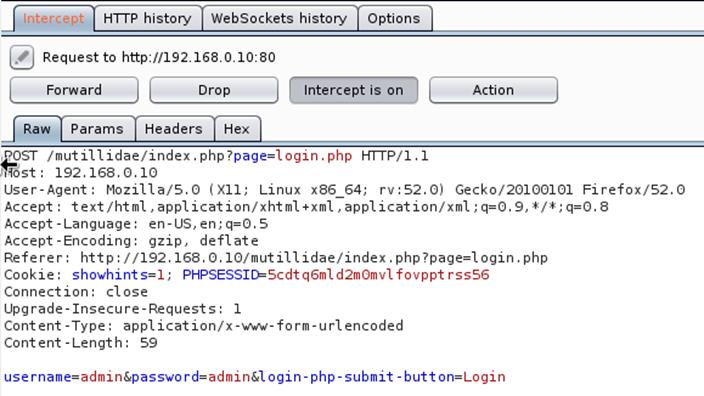Forward the intercepted request
704x396 pixels.
point(74,90)
